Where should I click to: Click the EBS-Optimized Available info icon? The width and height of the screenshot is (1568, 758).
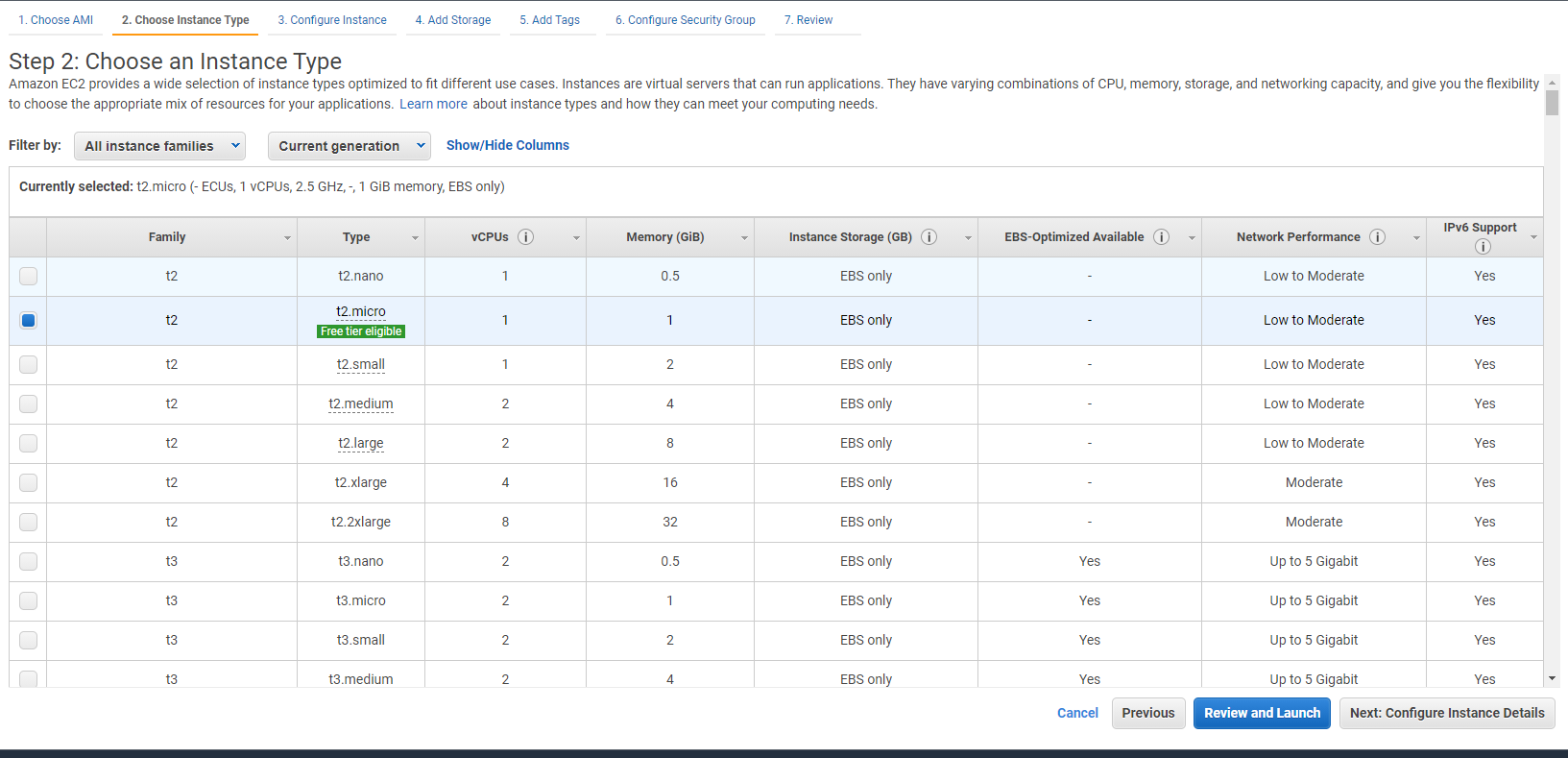[x=1161, y=237]
